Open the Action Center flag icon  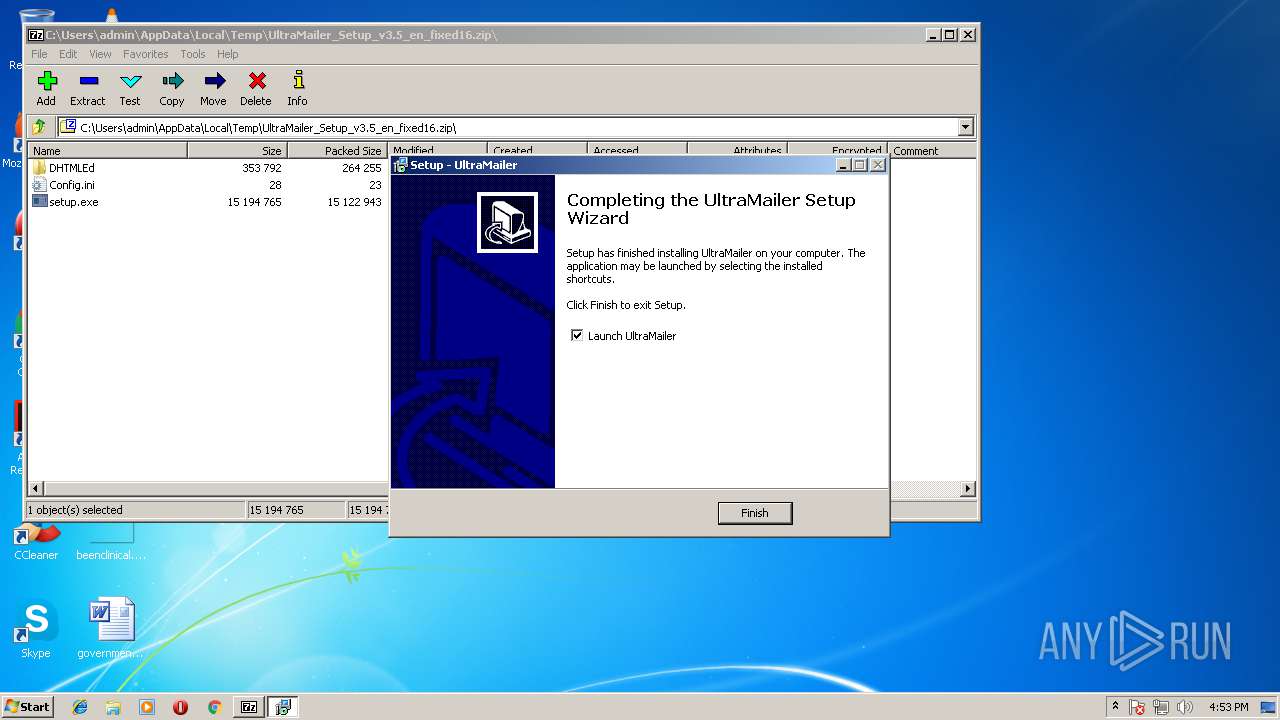tap(1137, 707)
